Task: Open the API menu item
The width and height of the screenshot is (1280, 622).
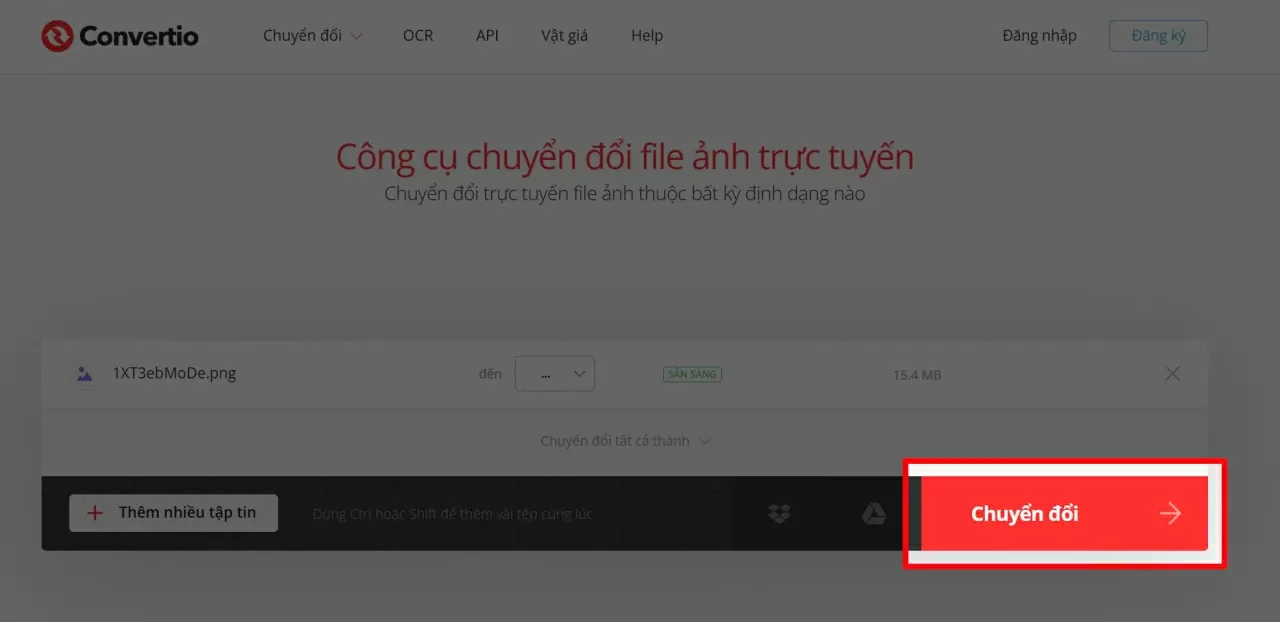Action: [487, 35]
